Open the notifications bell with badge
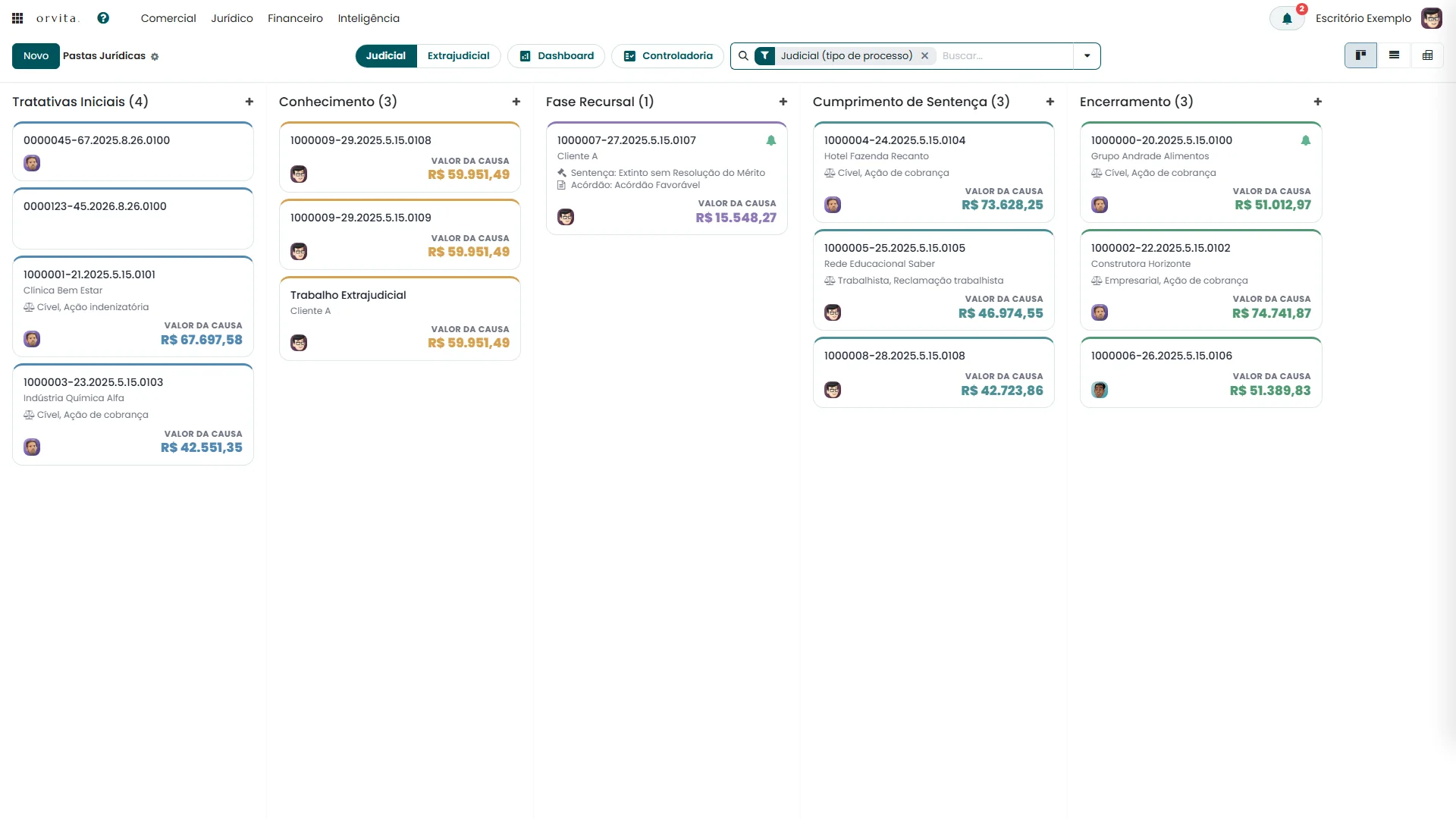The image size is (1456, 819). tap(1287, 18)
